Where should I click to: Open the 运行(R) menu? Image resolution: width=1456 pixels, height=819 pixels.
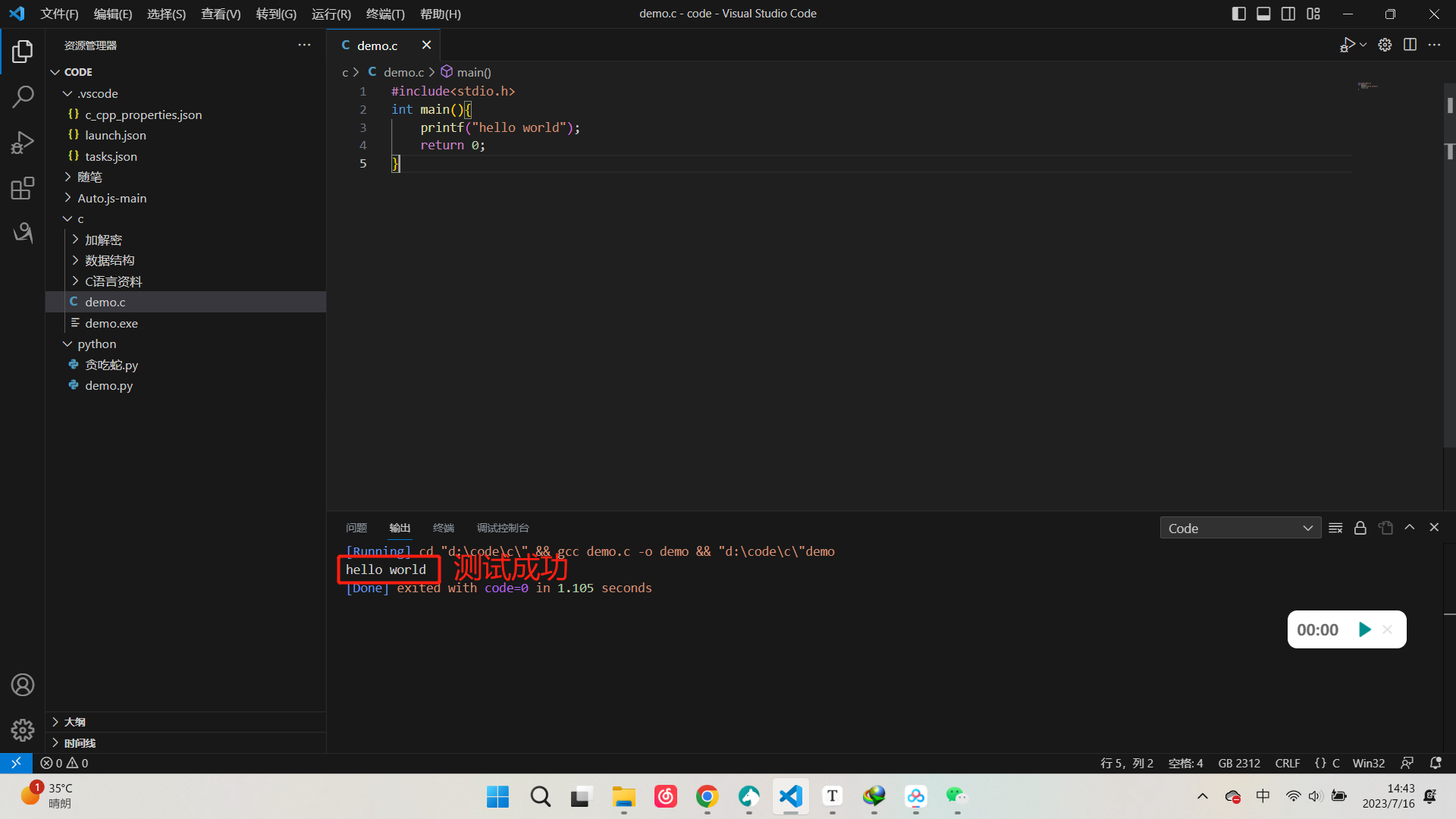[331, 14]
